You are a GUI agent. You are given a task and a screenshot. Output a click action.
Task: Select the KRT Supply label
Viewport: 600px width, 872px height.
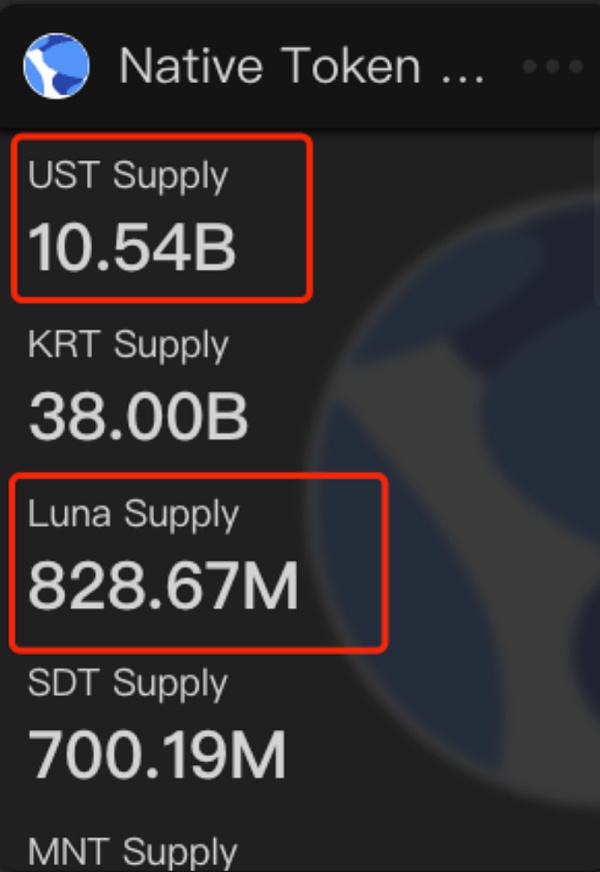128,345
